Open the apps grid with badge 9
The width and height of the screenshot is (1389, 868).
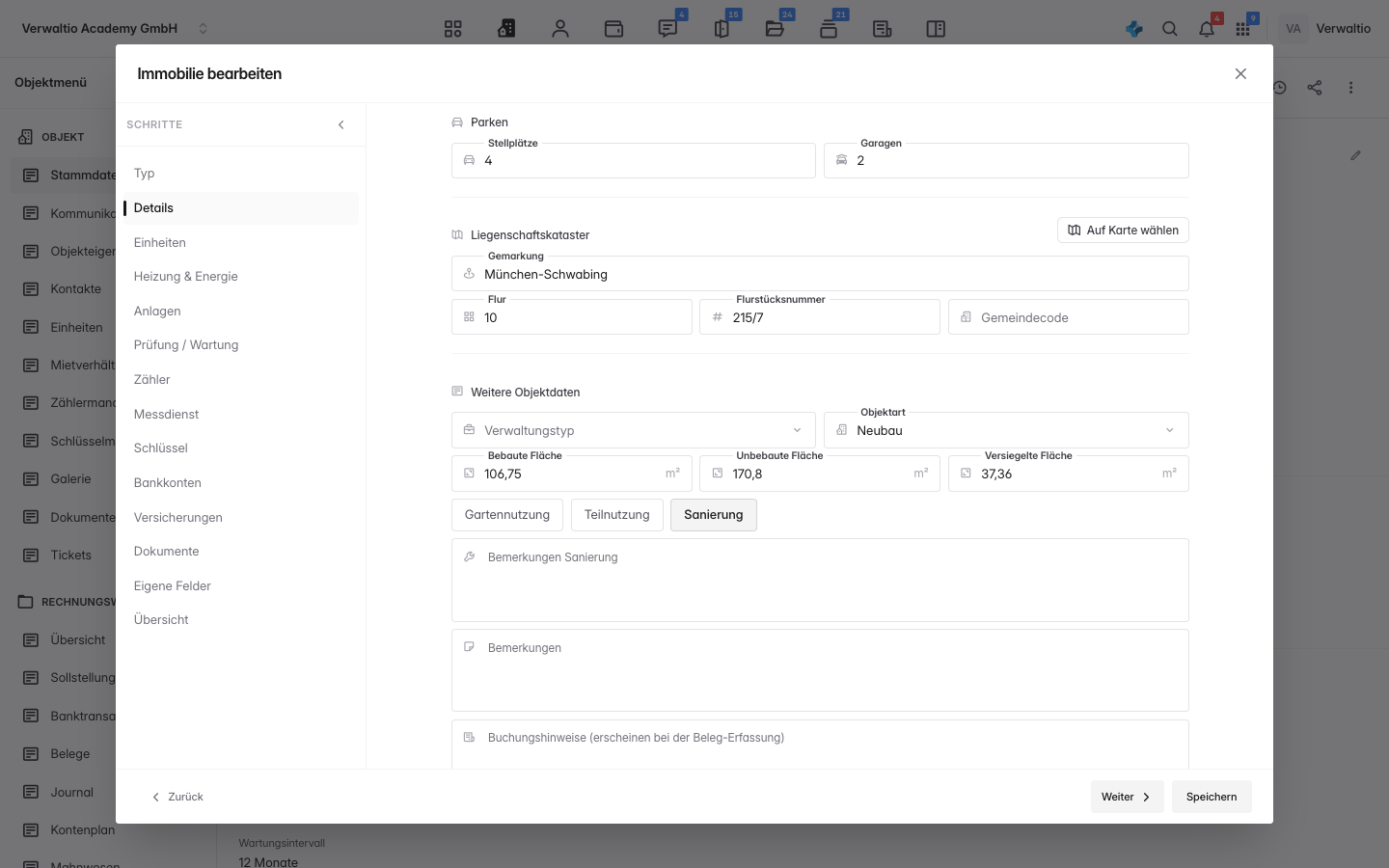coord(1242,29)
